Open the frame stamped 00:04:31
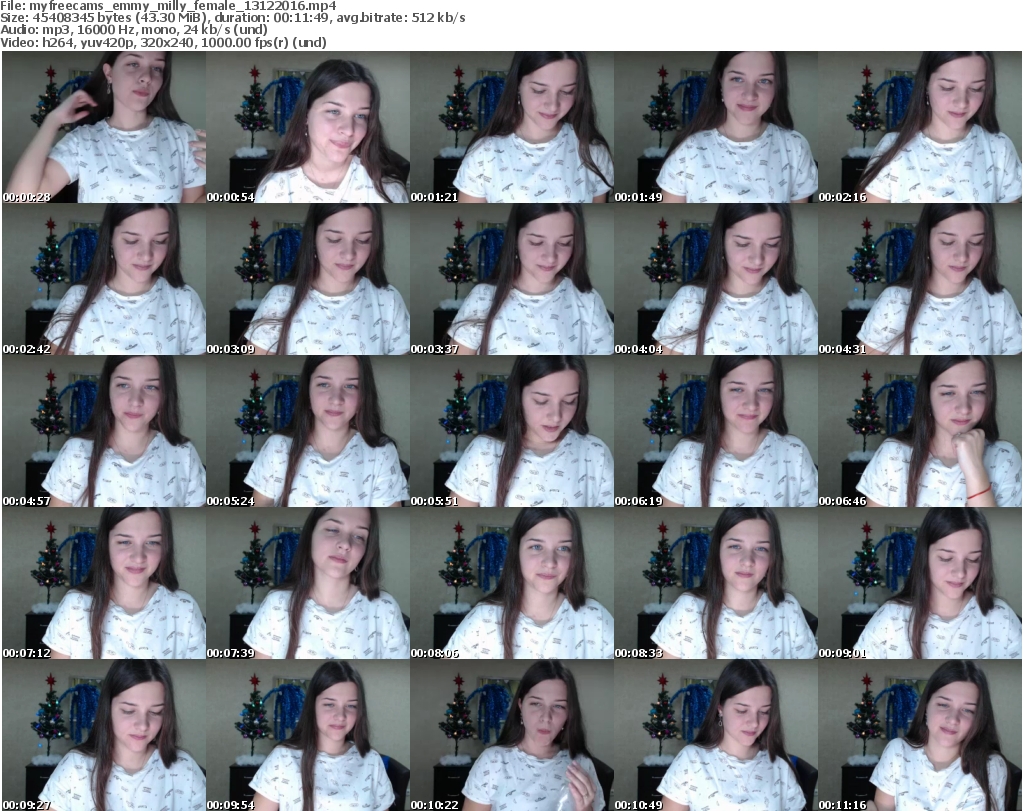Viewport: 1024px width, 811px height. coord(920,279)
